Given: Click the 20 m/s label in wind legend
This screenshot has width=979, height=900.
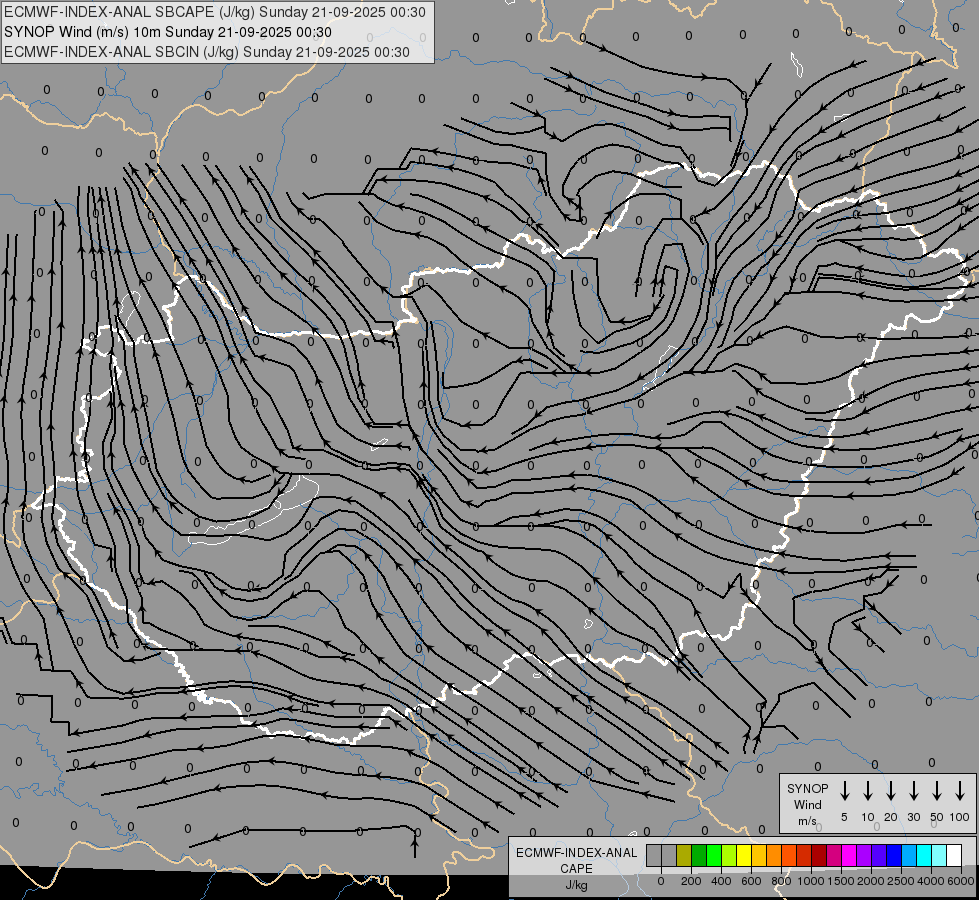Looking at the screenshot, I should point(890,817).
